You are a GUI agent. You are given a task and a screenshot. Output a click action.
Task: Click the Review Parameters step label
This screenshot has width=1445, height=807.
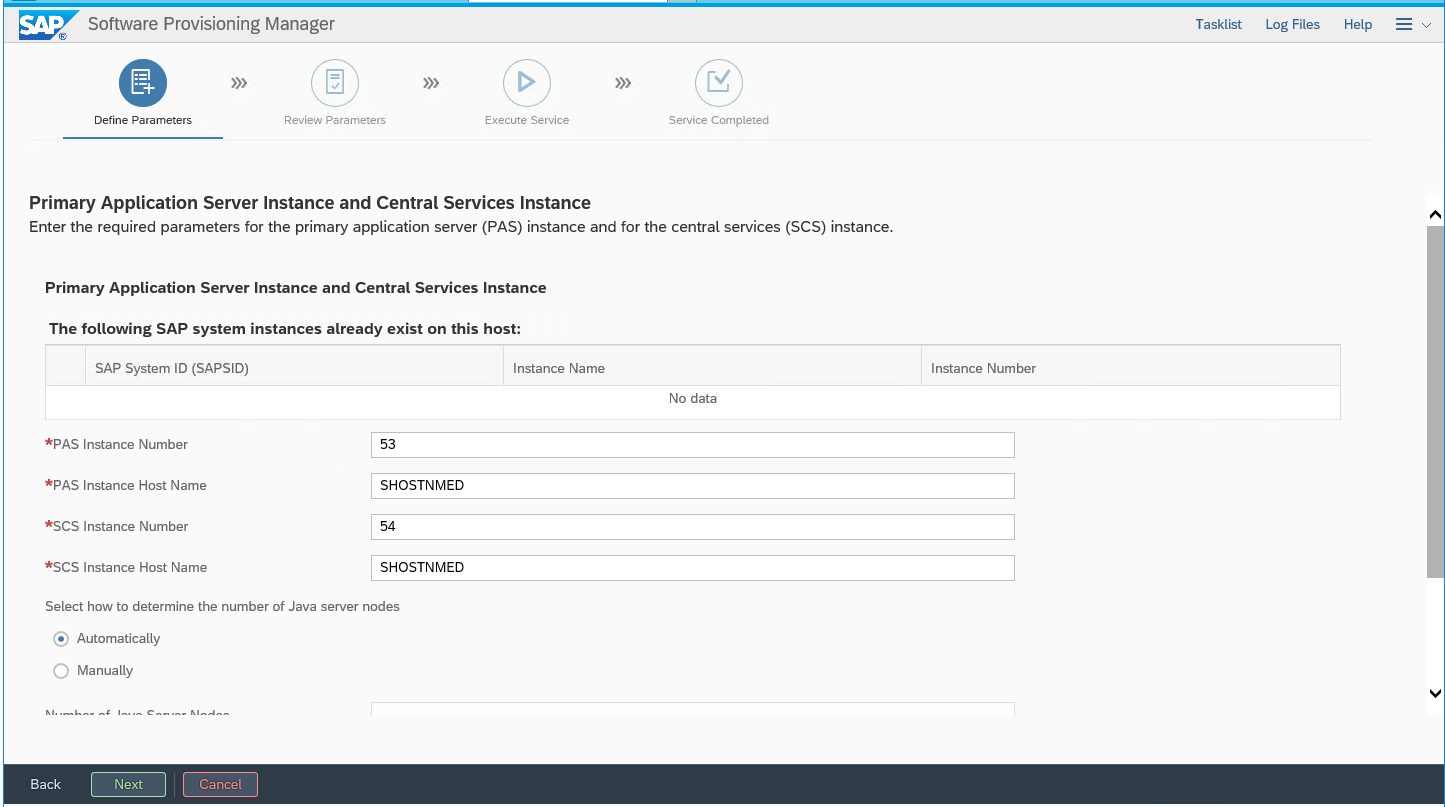[x=335, y=120]
